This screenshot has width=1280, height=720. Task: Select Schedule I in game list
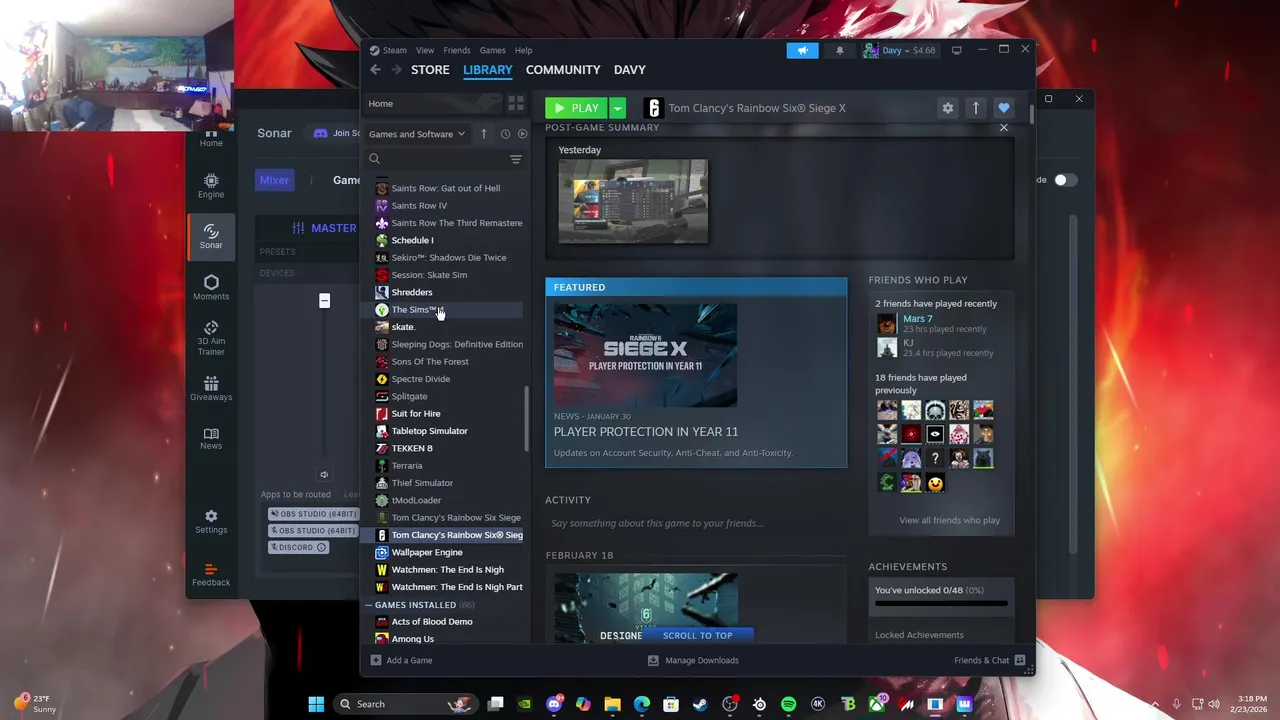pyautogui.click(x=412, y=240)
